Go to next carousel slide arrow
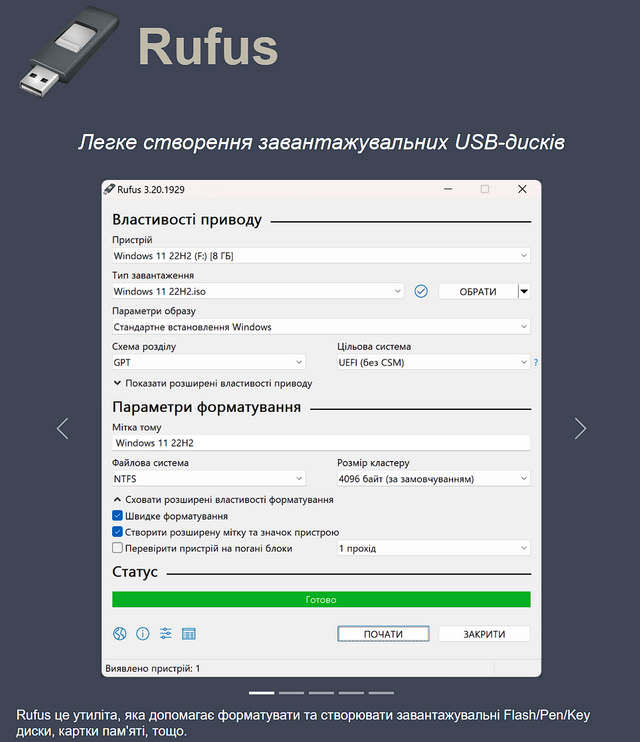 (580, 428)
